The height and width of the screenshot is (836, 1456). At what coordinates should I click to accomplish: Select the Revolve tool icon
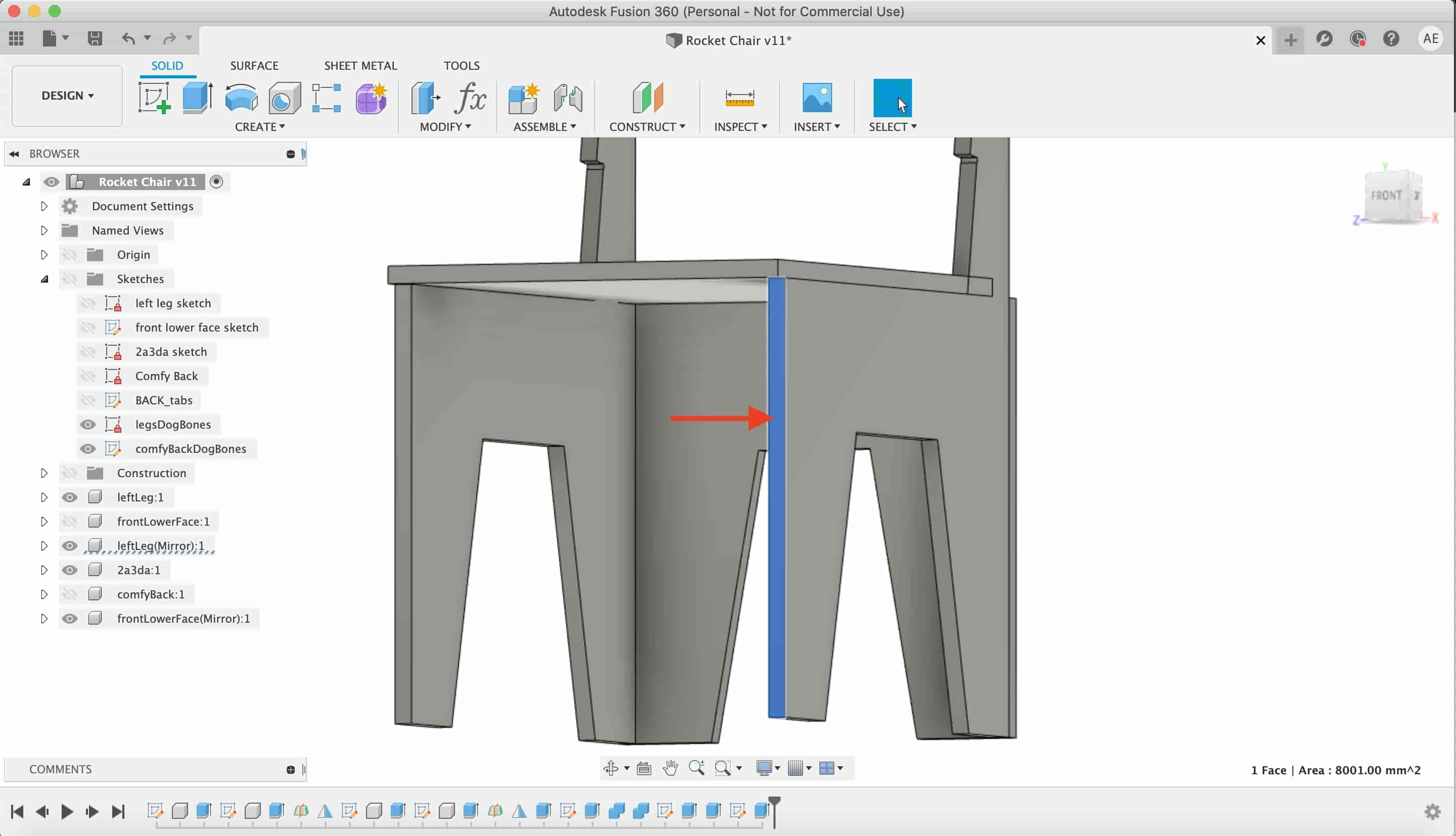241,98
